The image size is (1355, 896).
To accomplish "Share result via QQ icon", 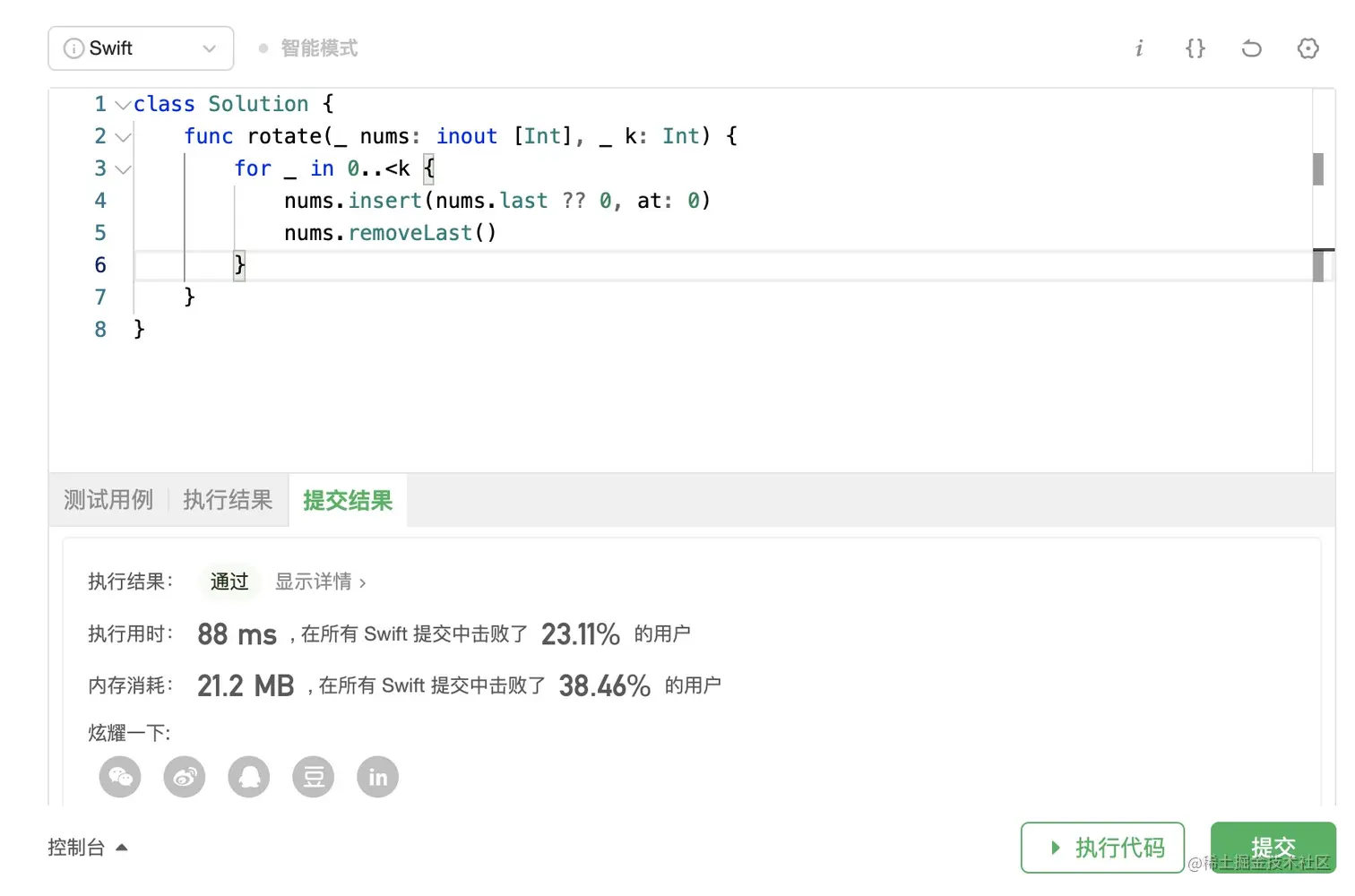I will [x=249, y=777].
